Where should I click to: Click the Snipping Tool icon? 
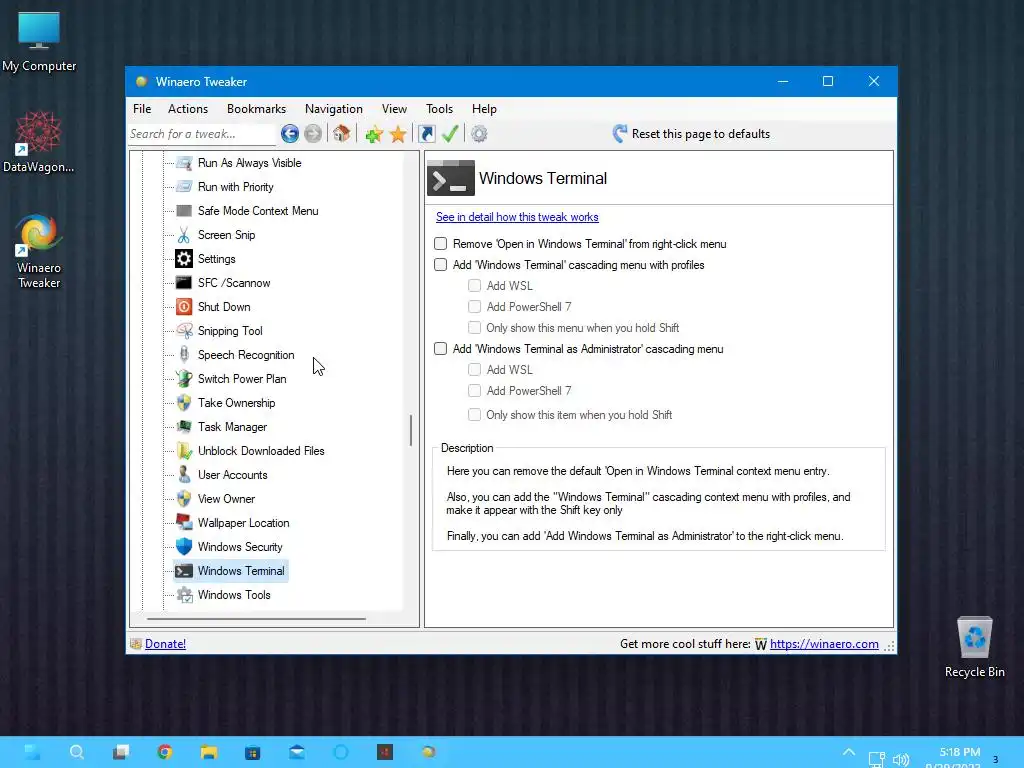[184, 331]
